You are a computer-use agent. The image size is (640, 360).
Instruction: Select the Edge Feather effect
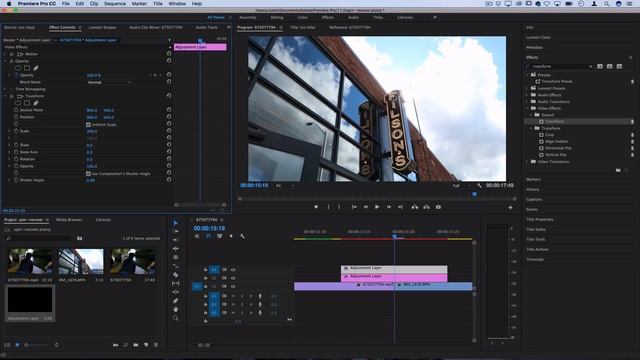click(556, 141)
